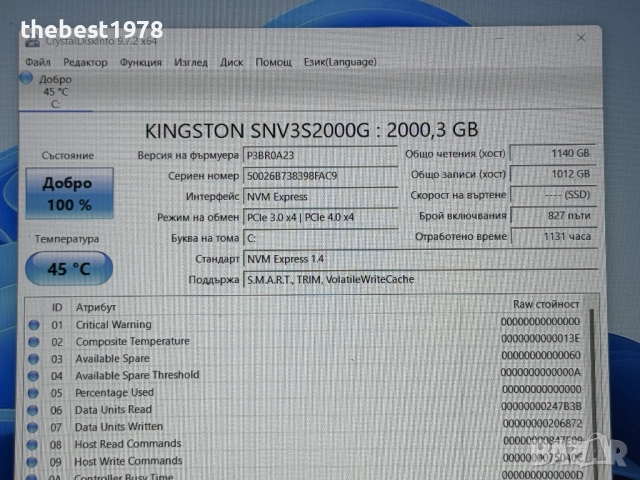Click the status icon for Host Read Commands
The width and height of the screenshot is (640, 480).
[32, 444]
